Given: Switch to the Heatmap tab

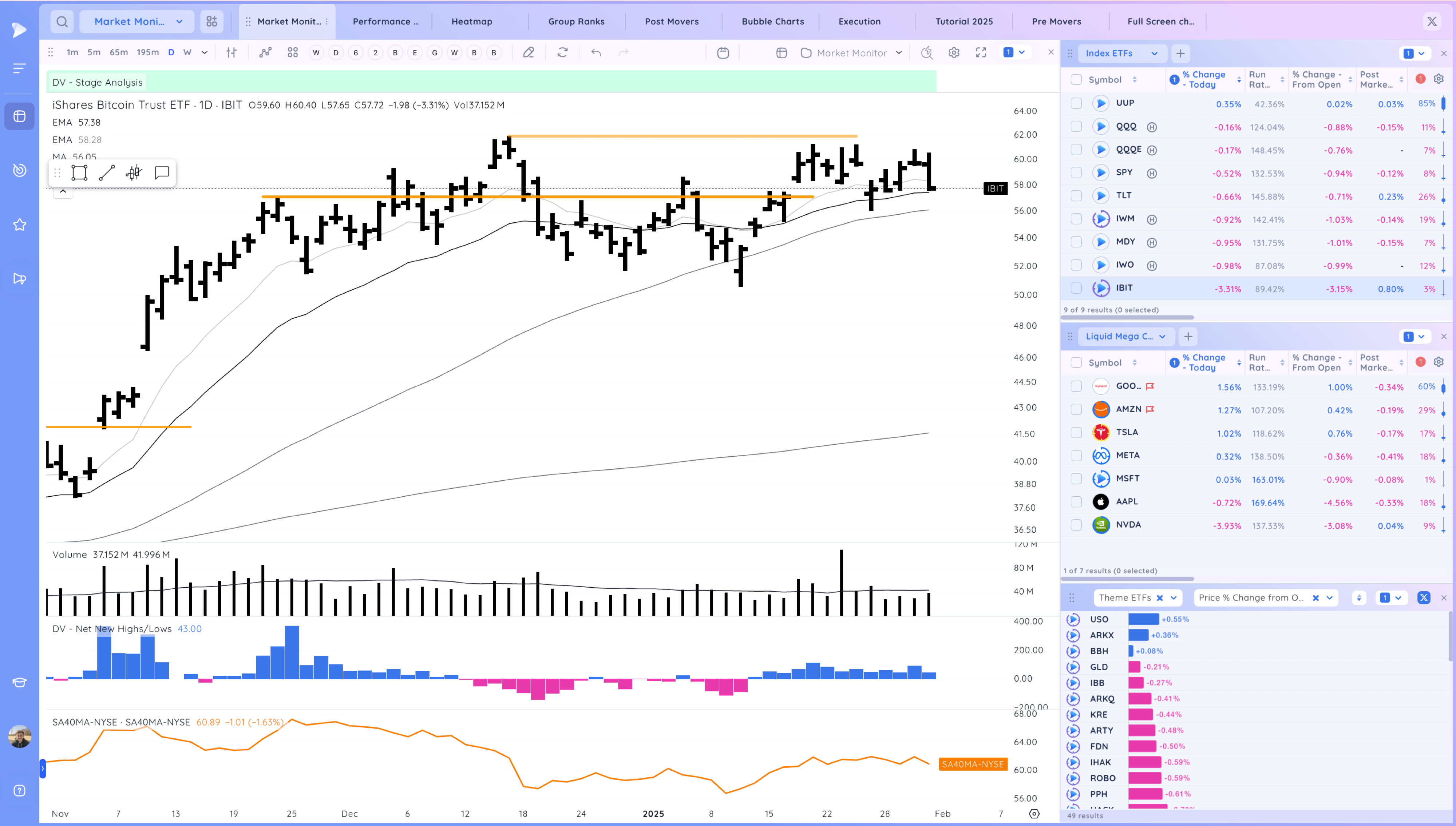Looking at the screenshot, I should (x=471, y=21).
